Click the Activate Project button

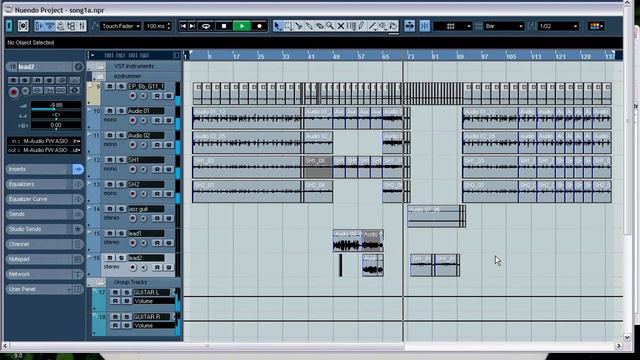tap(9, 26)
